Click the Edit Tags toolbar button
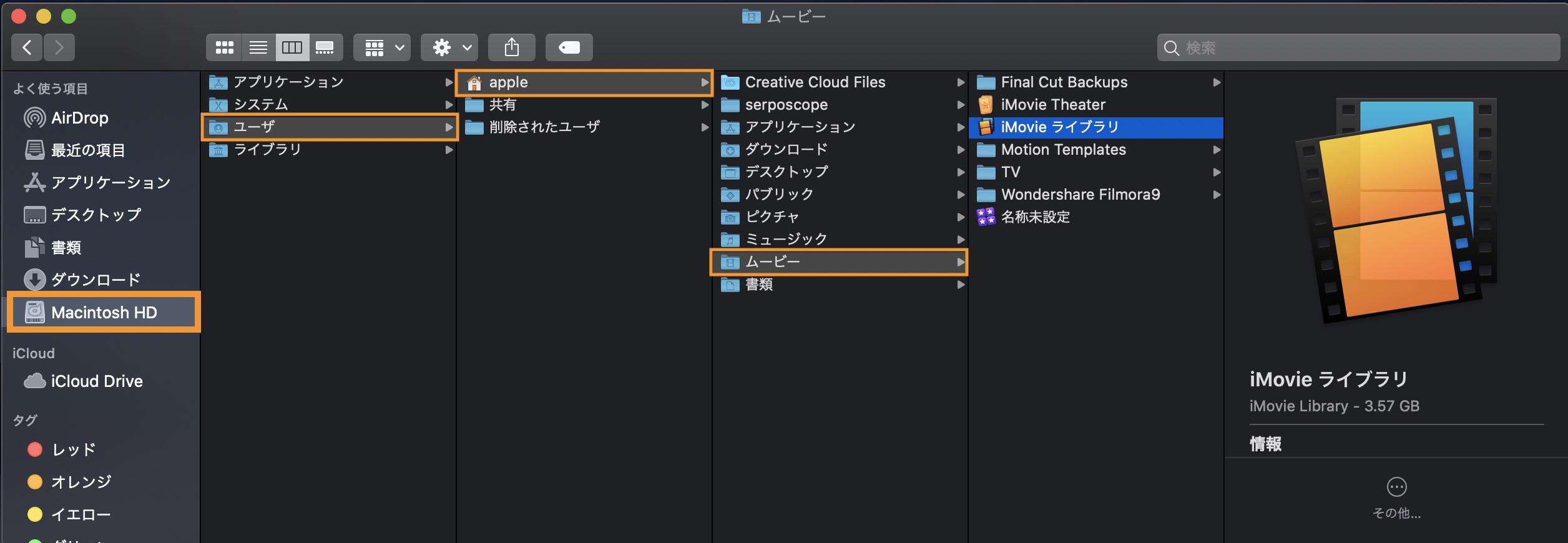Screen dimensions: 1568x543 pos(569,47)
